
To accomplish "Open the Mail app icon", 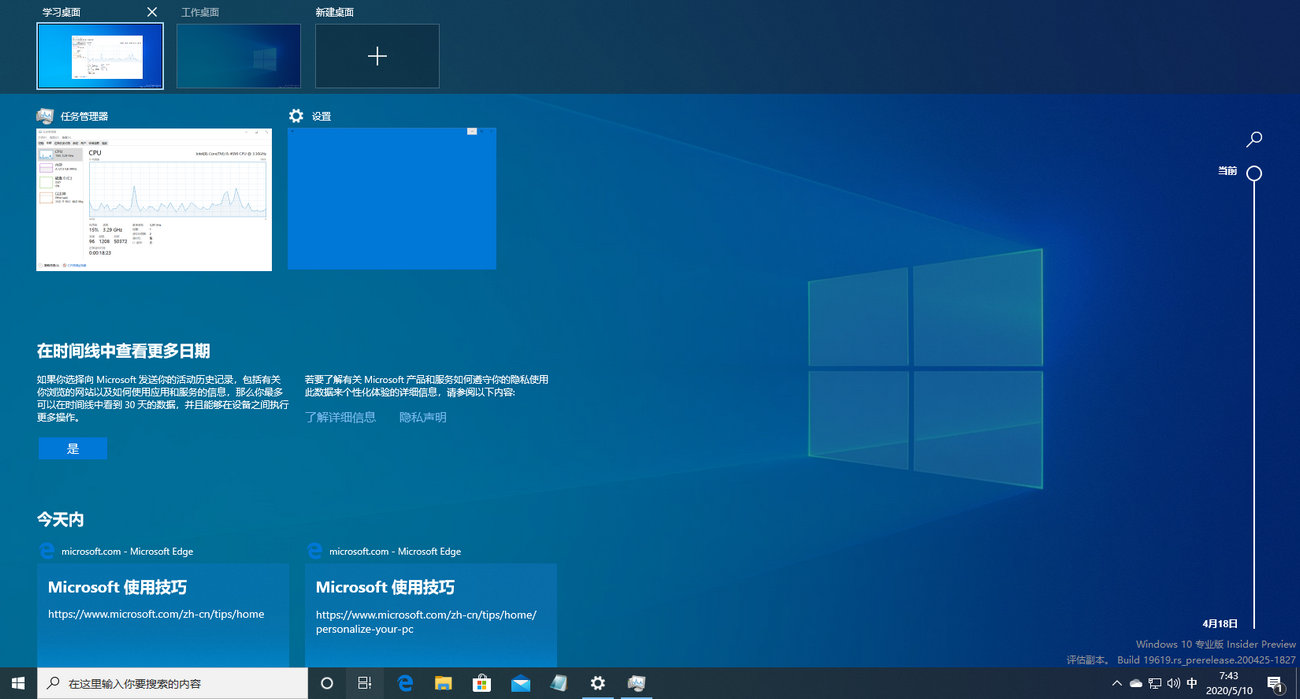I will coord(520,683).
